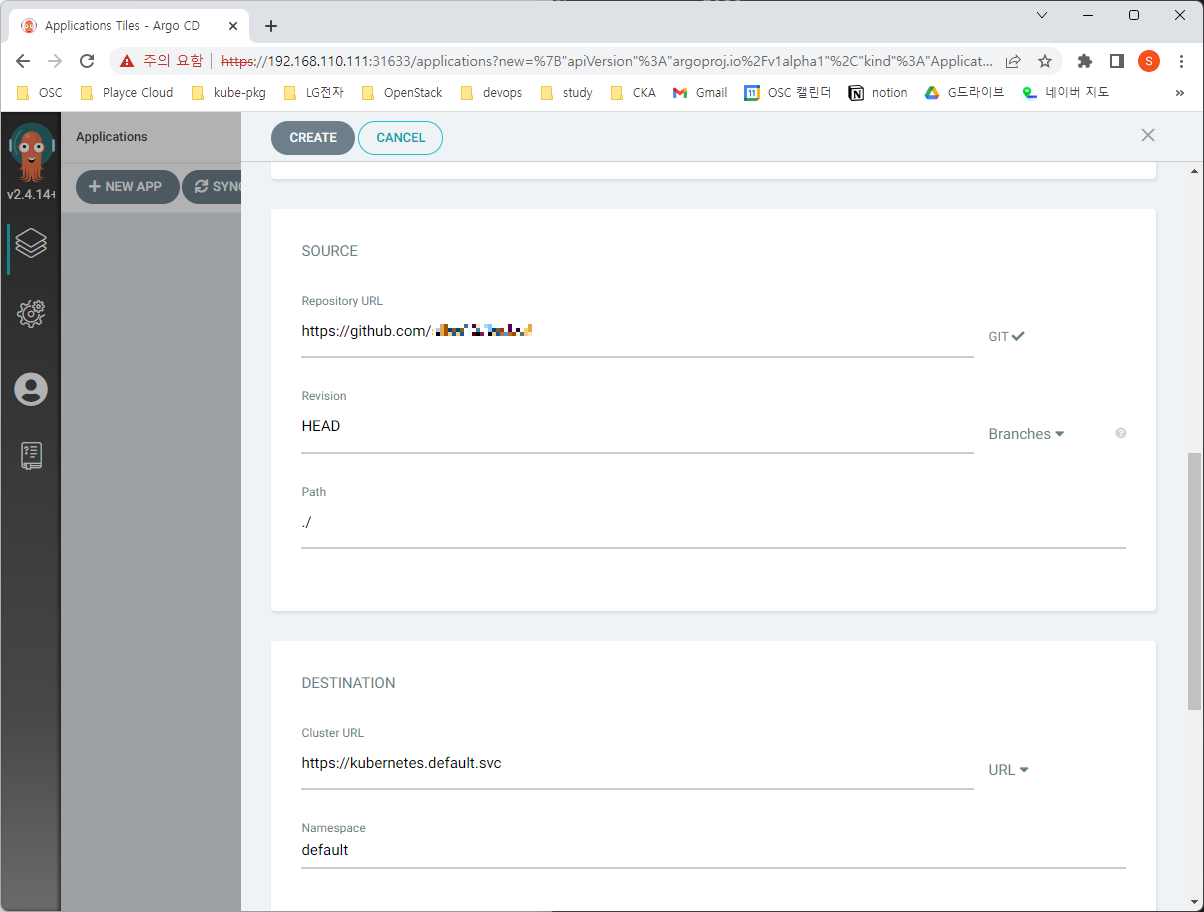The width and height of the screenshot is (1204, 912).
Task: Click the security warning triangle icon
Action: coord(127,61)
